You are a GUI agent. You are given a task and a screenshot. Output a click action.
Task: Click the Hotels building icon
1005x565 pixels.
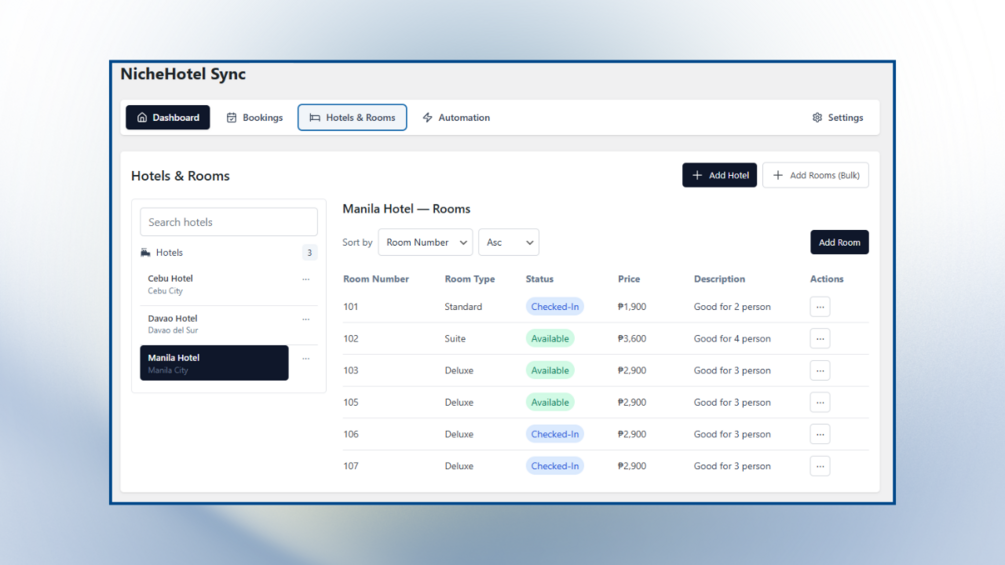click(145, 252)
